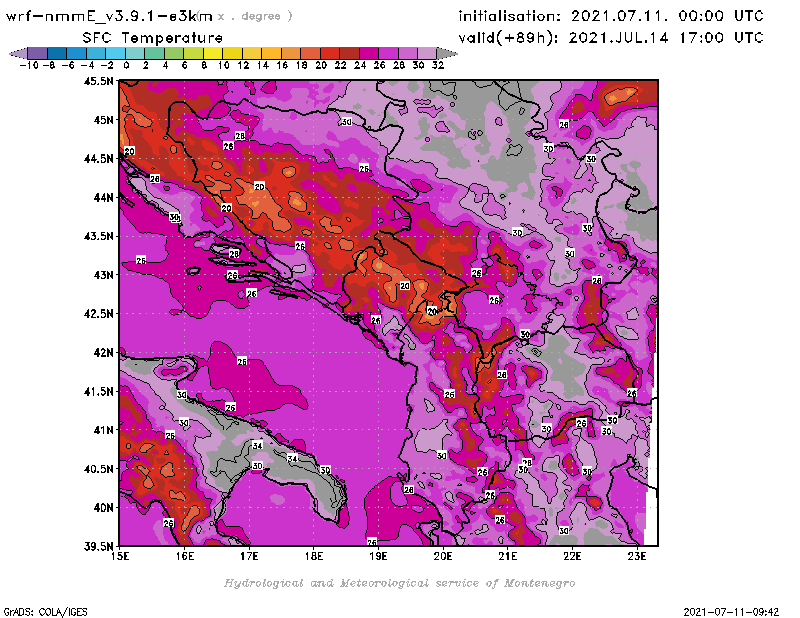This screenshot has height=618, width=800.
Task: Click the SFC Temperature title text
Action: pos(153,38)
